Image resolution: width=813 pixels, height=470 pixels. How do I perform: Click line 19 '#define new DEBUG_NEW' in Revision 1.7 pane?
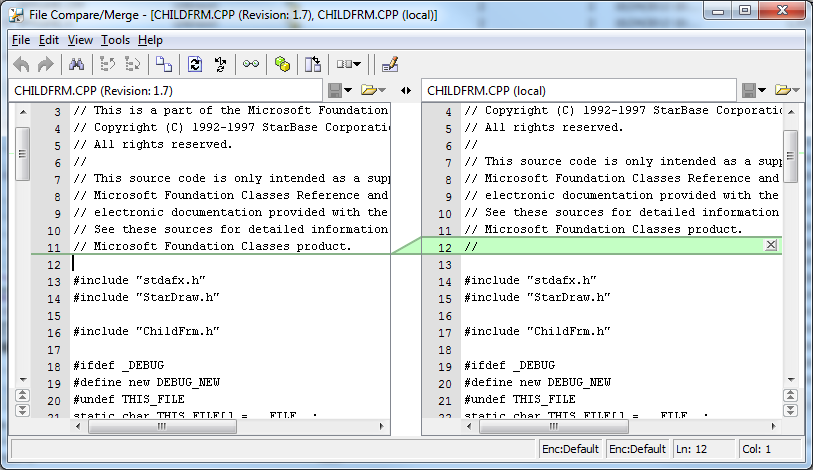(147, 382)
